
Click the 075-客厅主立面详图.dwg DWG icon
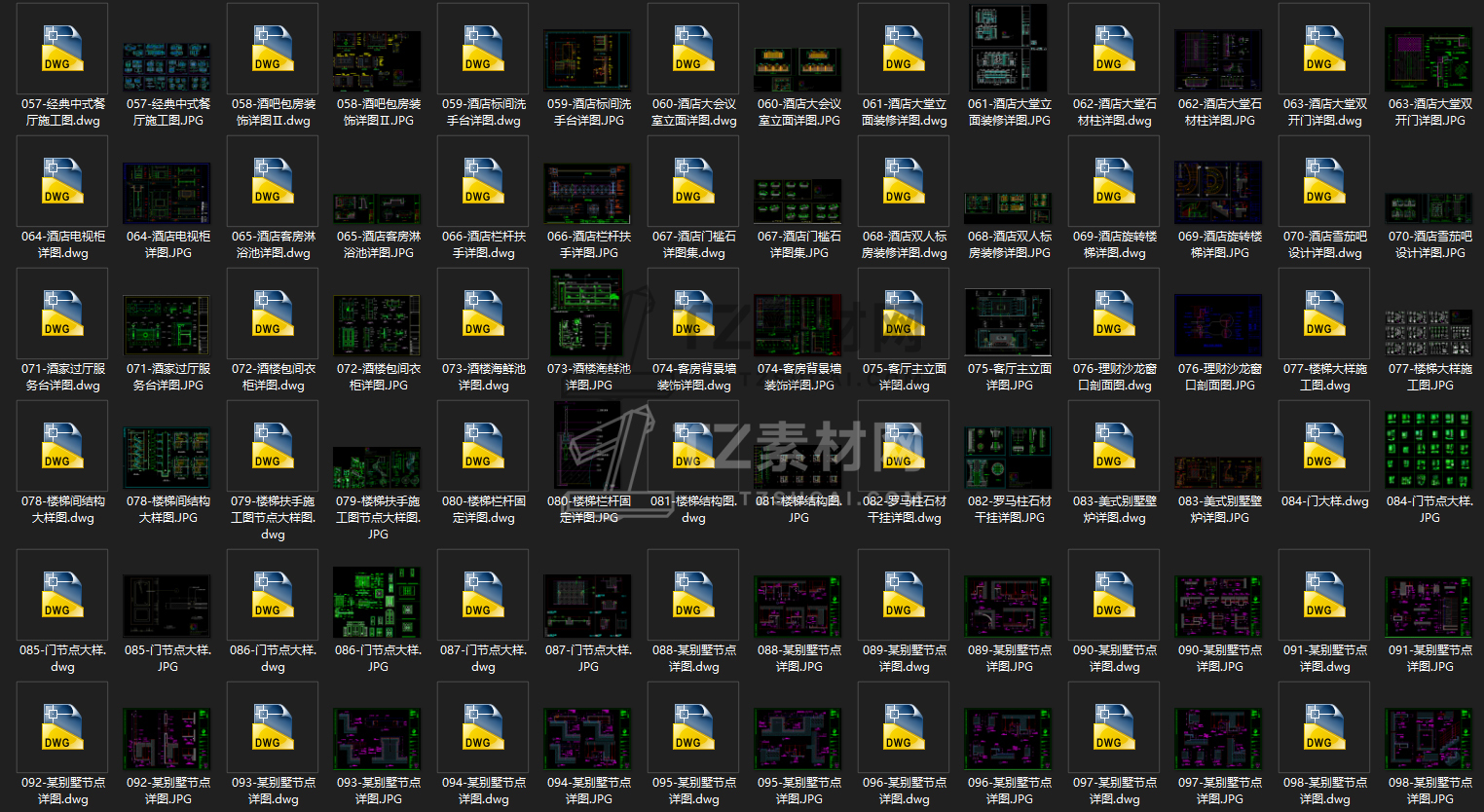(x=904, y=314)
